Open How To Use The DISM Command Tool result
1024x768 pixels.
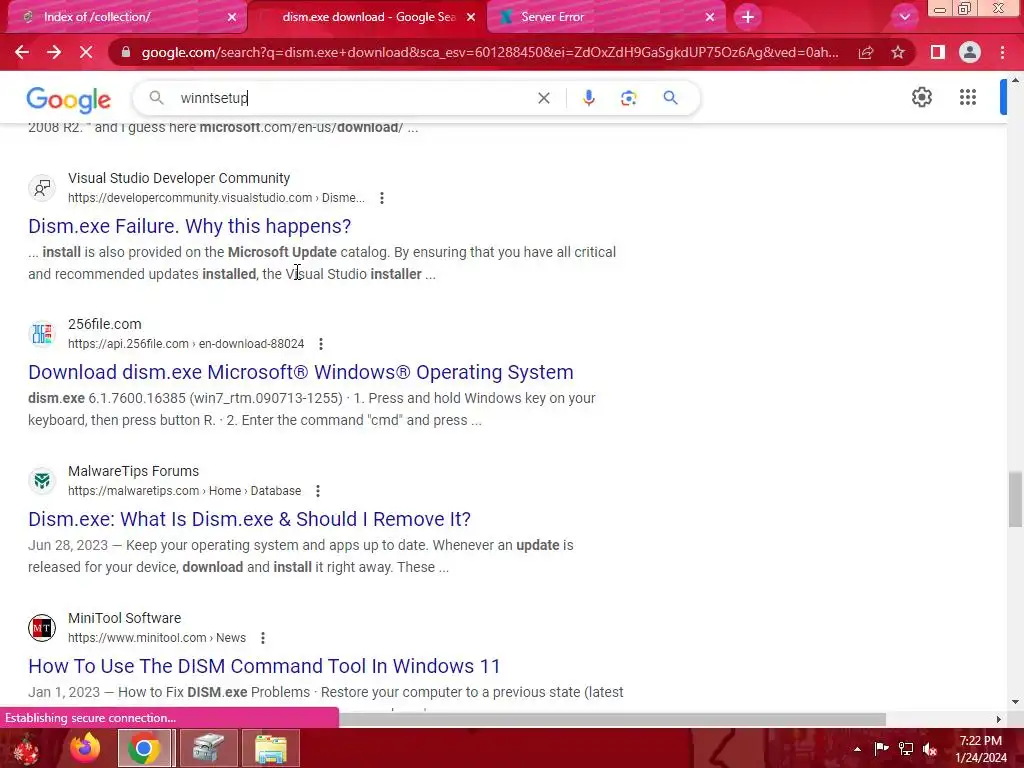[x=264, y=666]
